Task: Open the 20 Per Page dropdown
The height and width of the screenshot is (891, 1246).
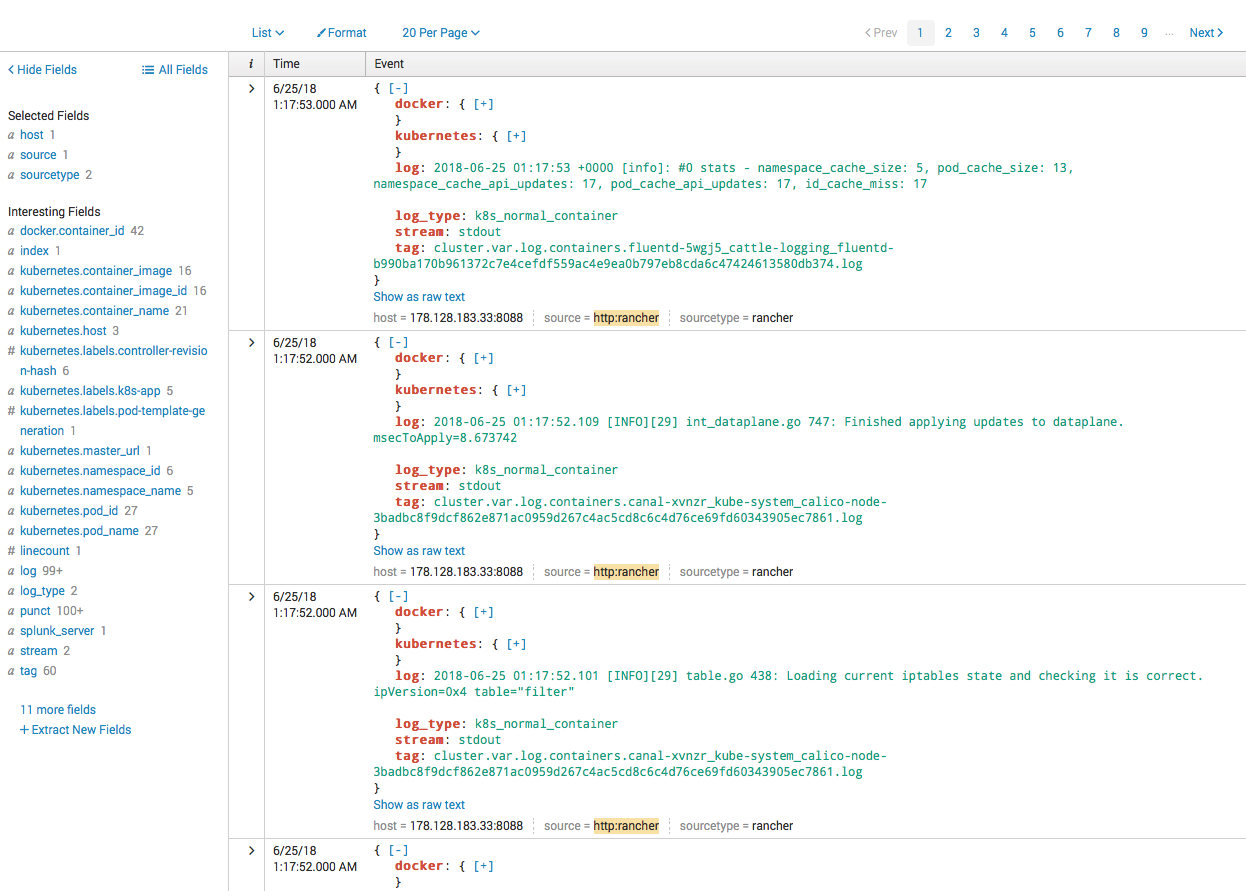Action: tap(440, 32)
